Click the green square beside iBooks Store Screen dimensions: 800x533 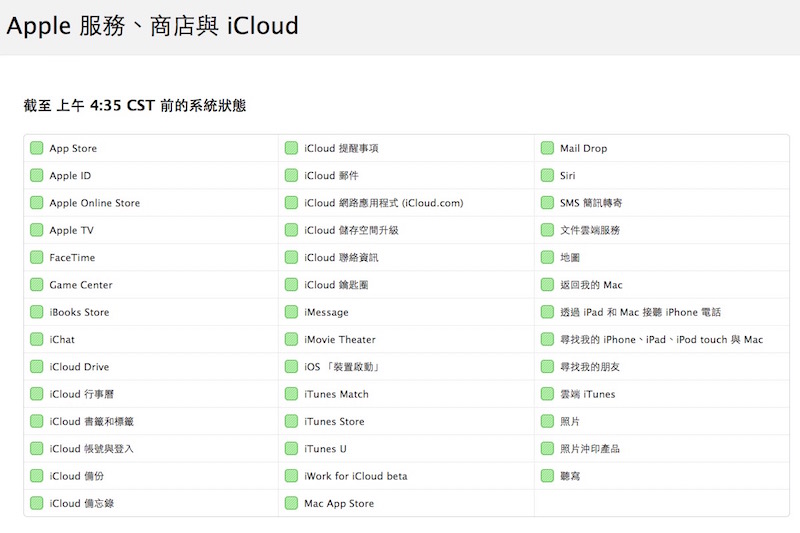point(36,312)
